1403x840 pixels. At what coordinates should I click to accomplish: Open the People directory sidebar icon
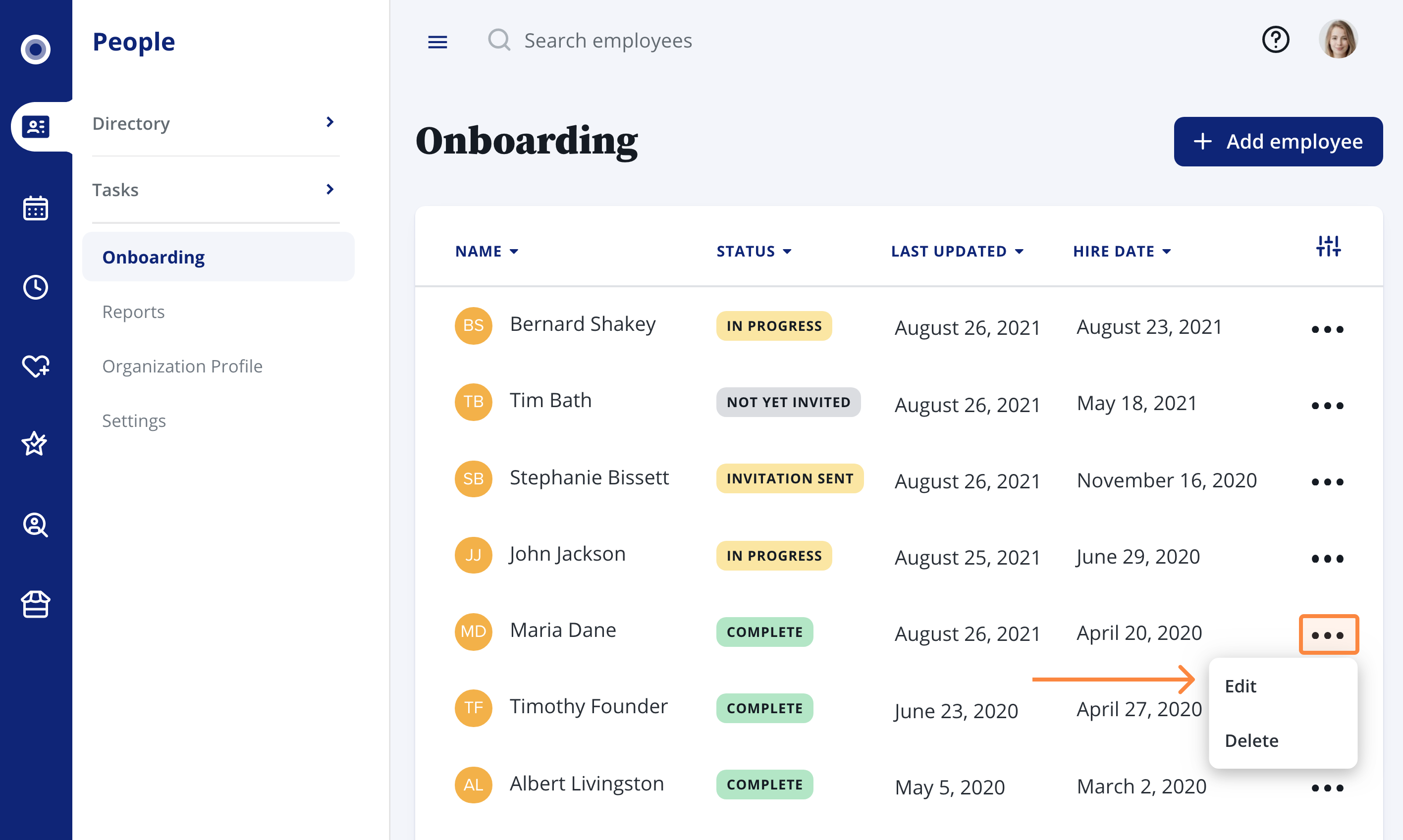[x=36, y=126]
